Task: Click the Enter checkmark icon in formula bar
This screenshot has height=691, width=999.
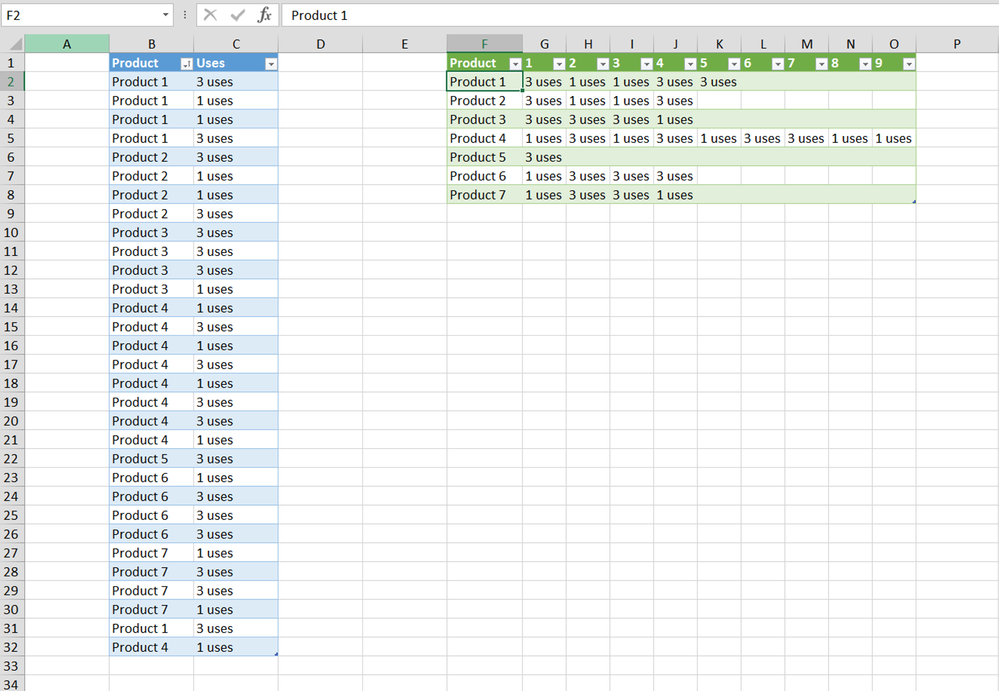Action: click(238, 15)
